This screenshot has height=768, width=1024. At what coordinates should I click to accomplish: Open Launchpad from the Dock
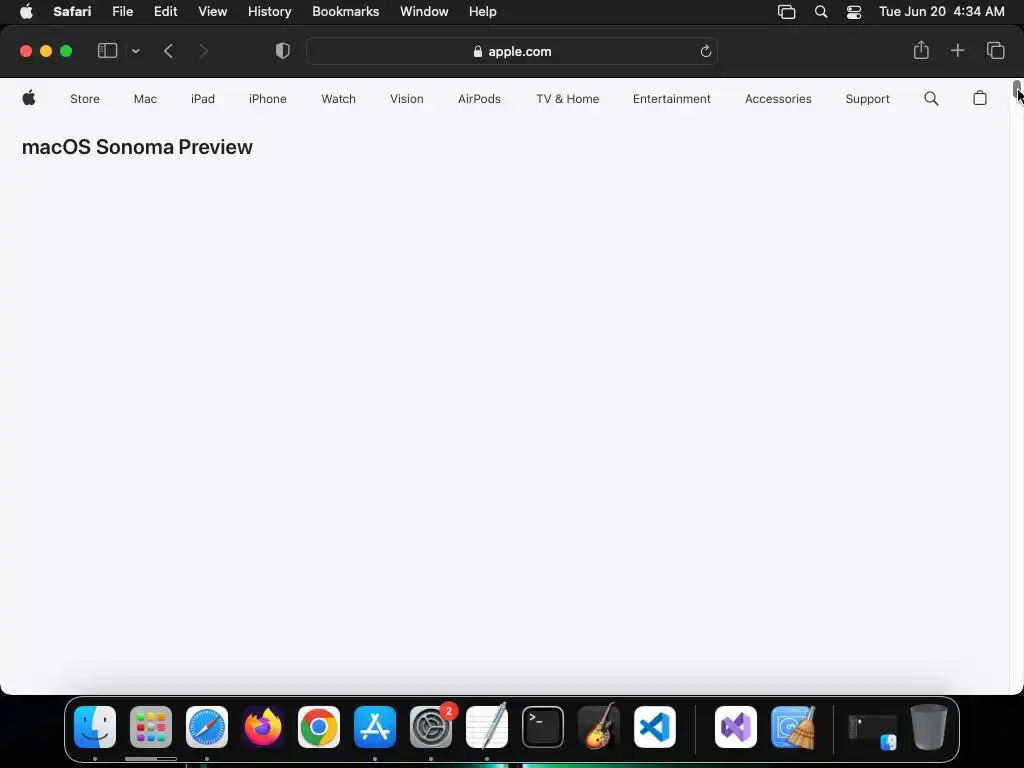pyautogui.click(x=151, y=727)
